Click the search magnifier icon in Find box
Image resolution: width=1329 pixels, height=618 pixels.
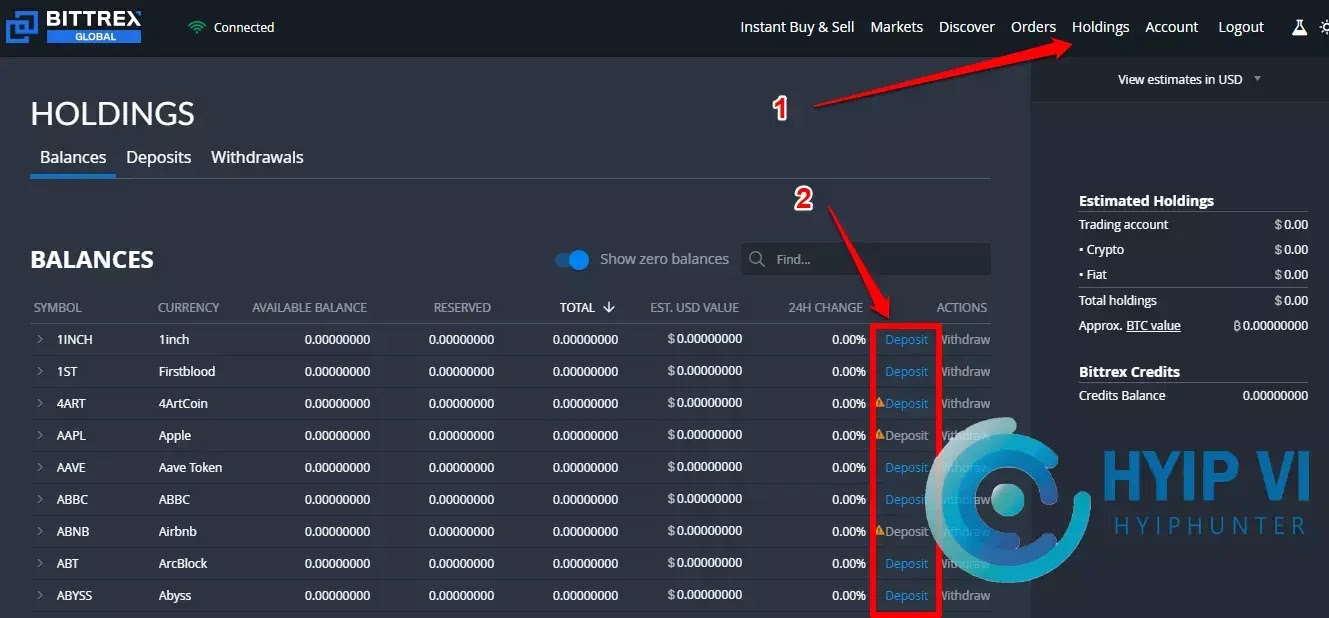coord(757,259)
